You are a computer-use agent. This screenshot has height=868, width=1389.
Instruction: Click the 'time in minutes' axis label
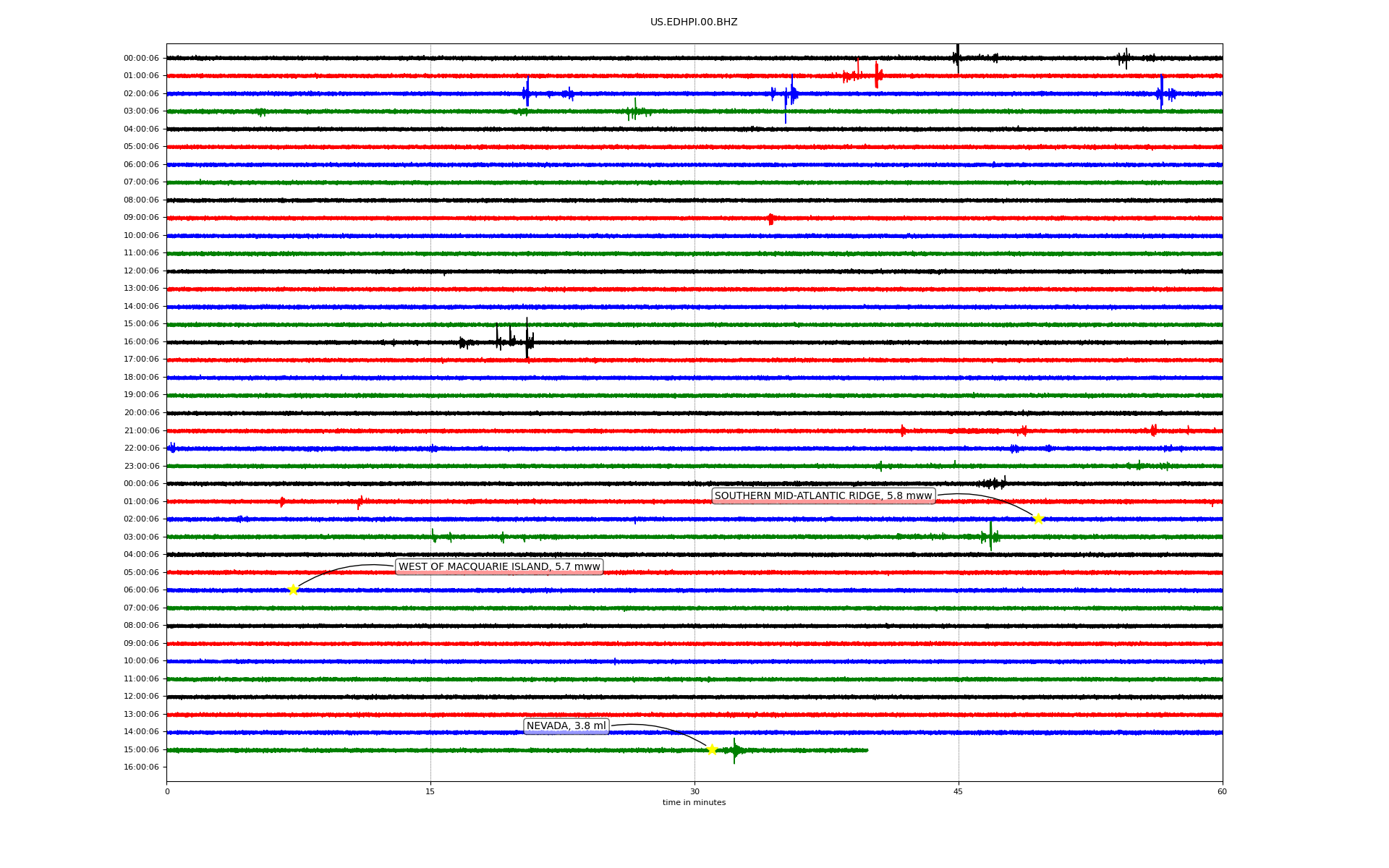(694, 802)
